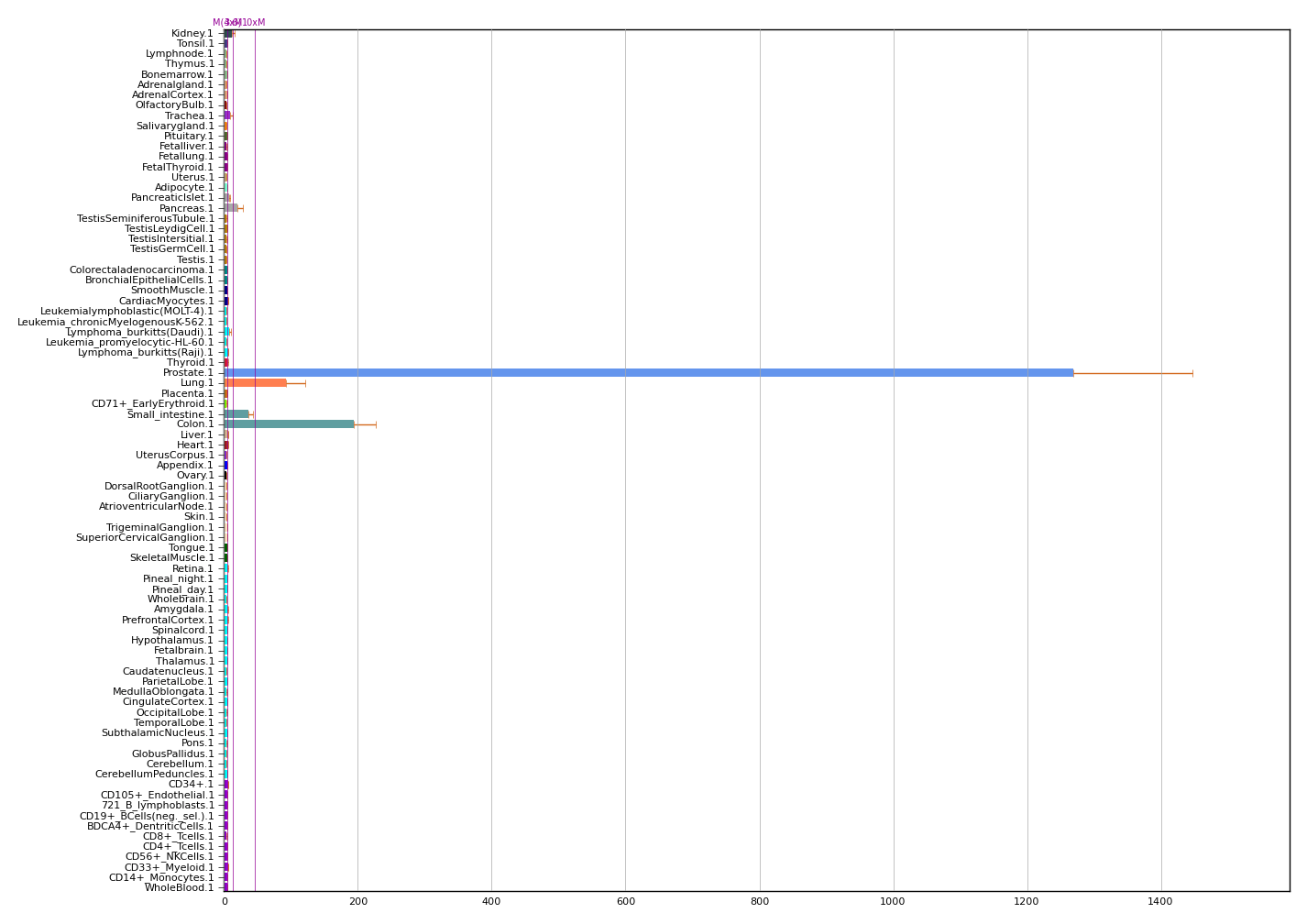Click the Thyroid.1 label

pyautogui.click(x=190, y=363)
